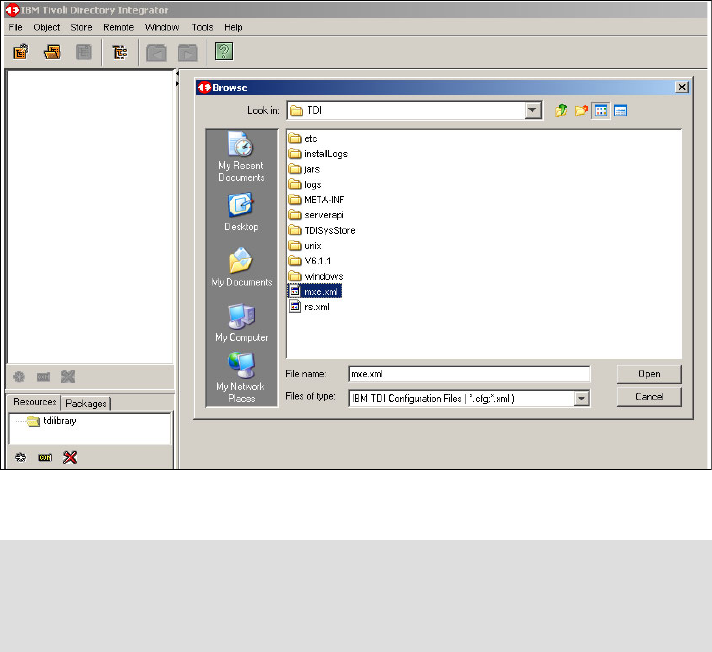This screenshot has width=712, height=652.
Task: Click the New configuration toolbar icon
Action: tap(20, 52)
